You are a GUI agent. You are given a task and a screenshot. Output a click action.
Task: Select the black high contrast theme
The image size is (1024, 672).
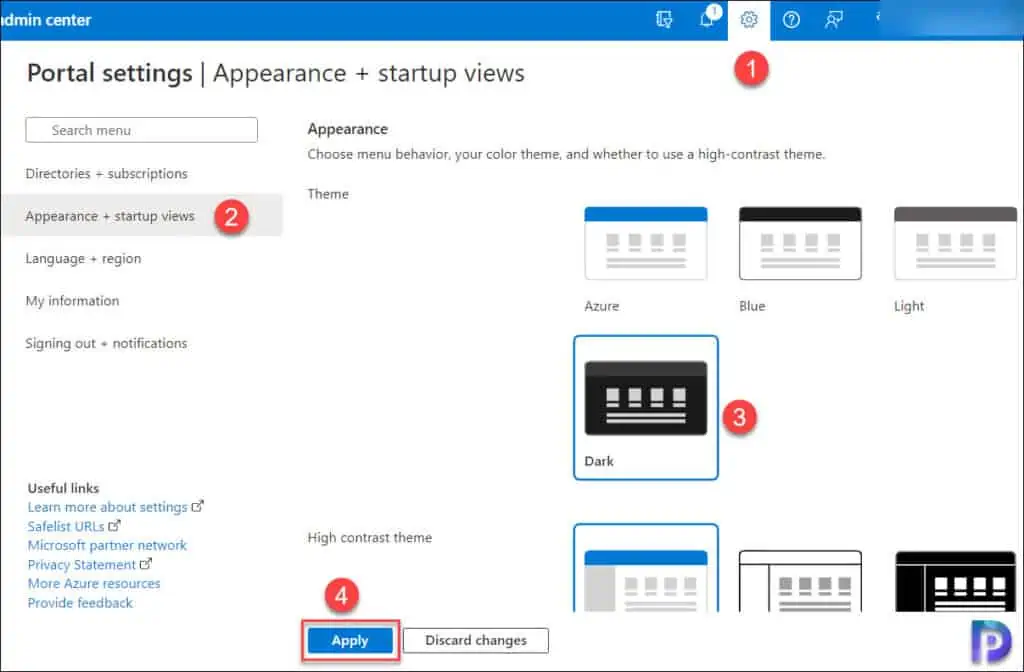pos(955,581)
